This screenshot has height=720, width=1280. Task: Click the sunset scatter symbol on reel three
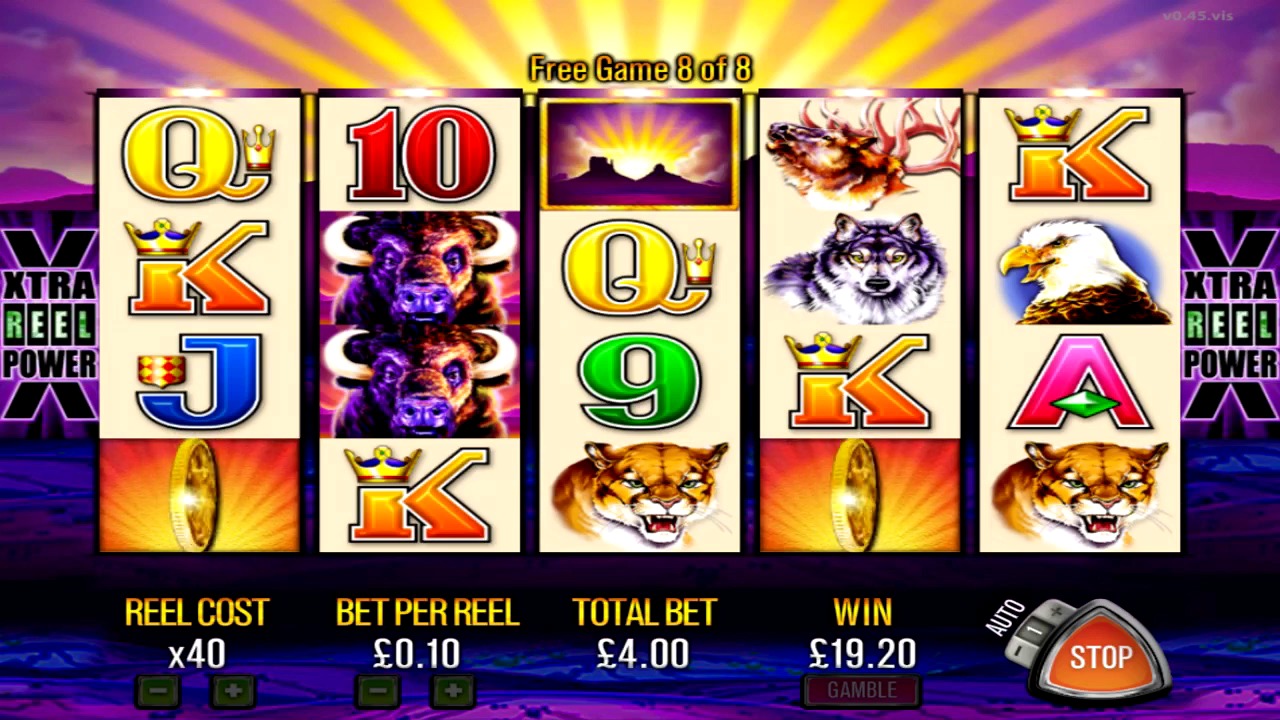(x=640, y=154)
